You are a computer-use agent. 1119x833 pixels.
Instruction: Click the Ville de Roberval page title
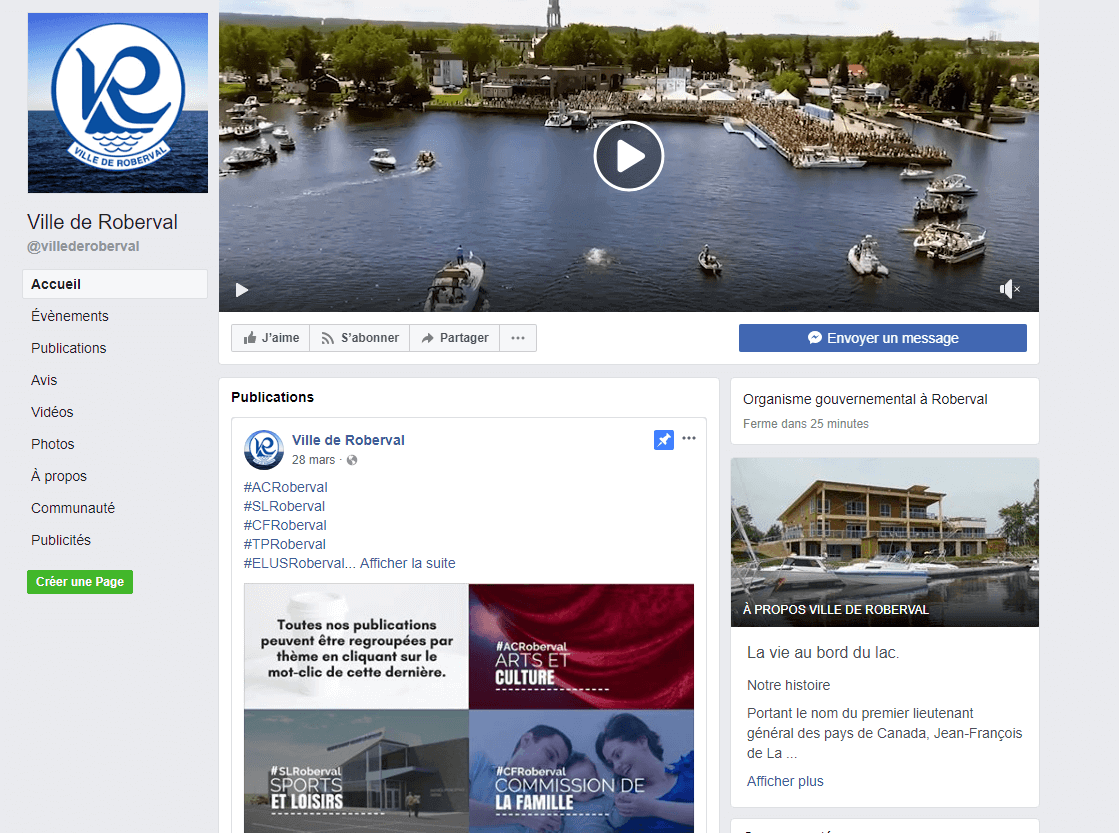102,222
